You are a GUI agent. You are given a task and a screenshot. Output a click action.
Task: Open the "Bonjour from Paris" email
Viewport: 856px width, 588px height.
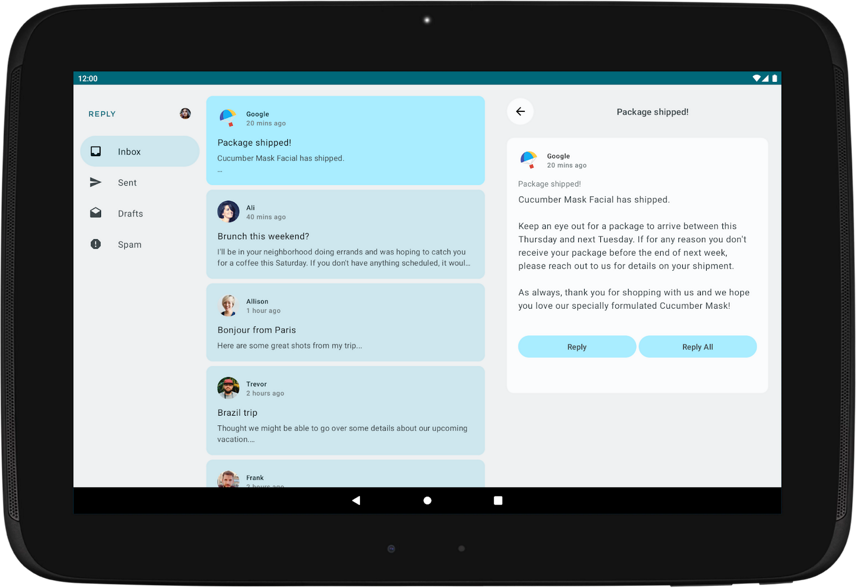click(x=345, y=330)
